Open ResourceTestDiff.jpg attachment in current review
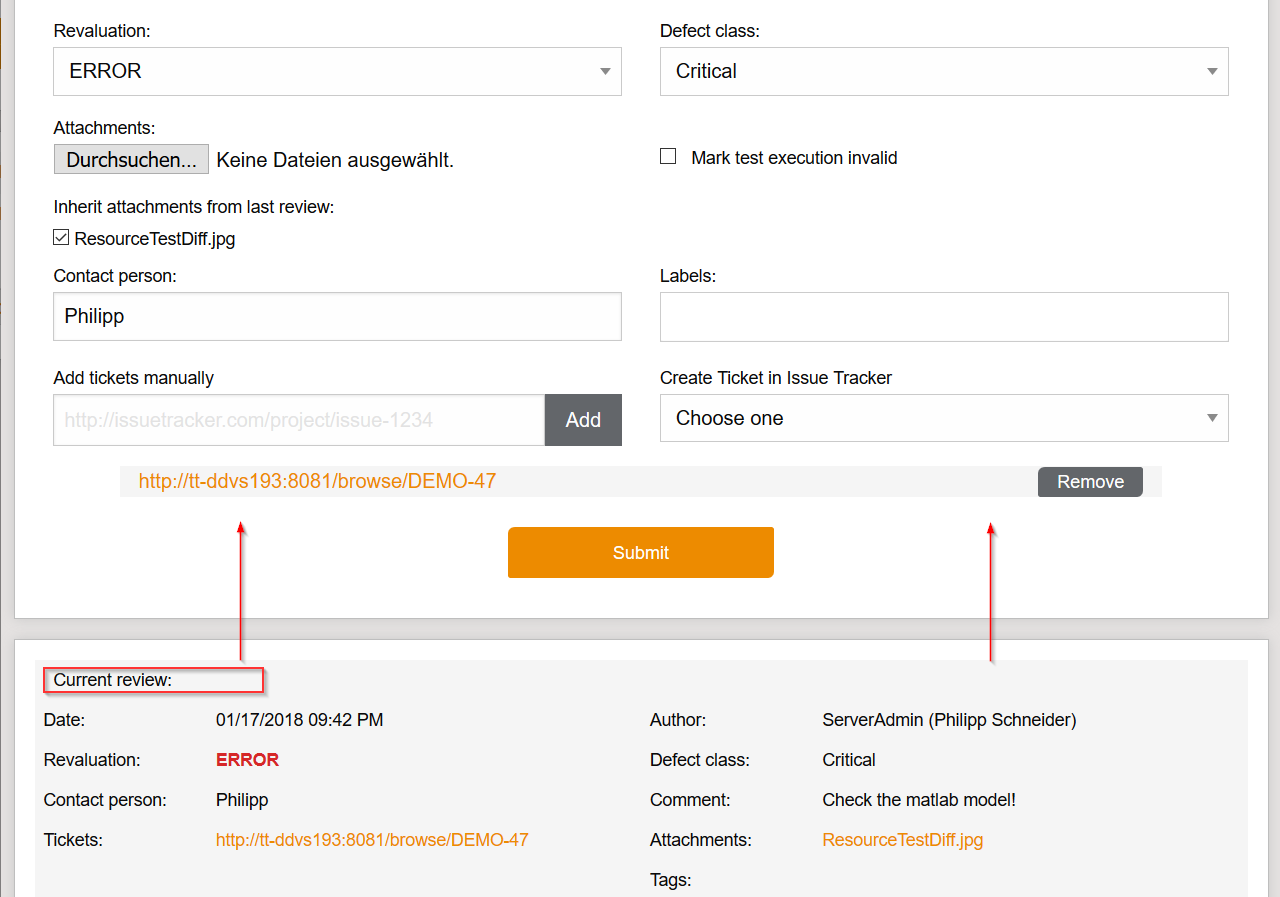Viewport: 1280px width, 897px height. pyautogui.click(x=902, y=839)
